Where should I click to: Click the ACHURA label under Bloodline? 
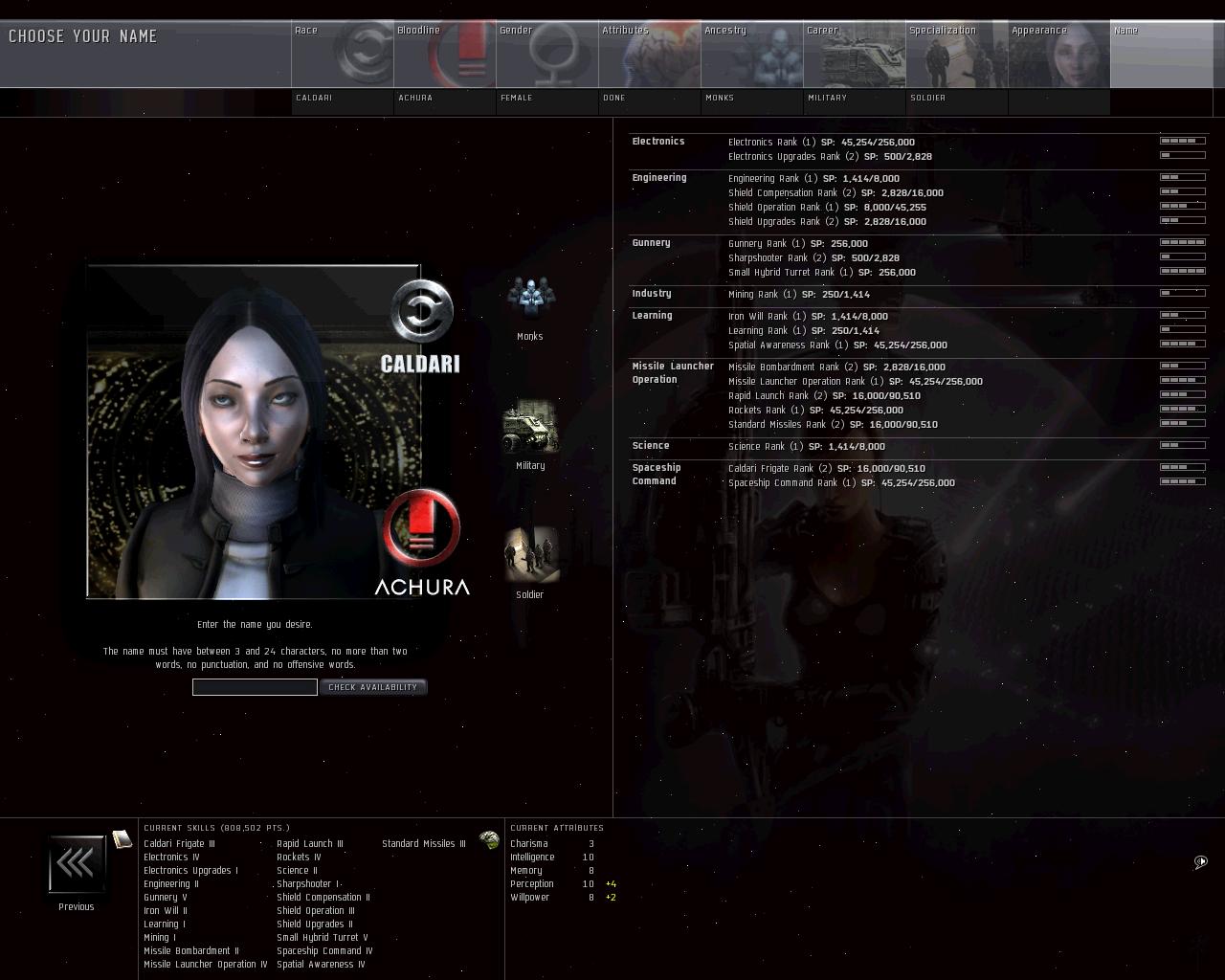coord(415,98)
